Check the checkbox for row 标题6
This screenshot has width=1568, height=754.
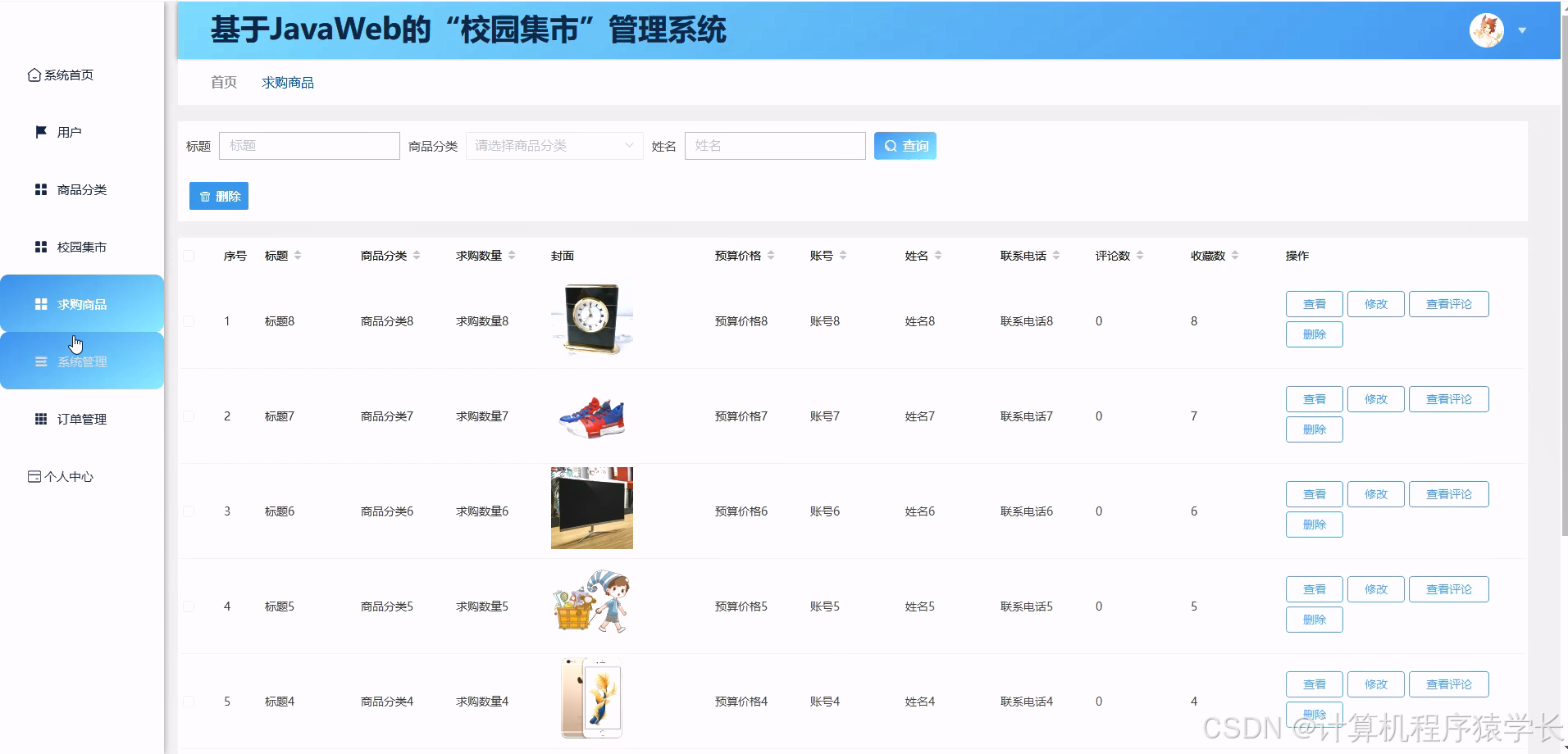point(189,511)
